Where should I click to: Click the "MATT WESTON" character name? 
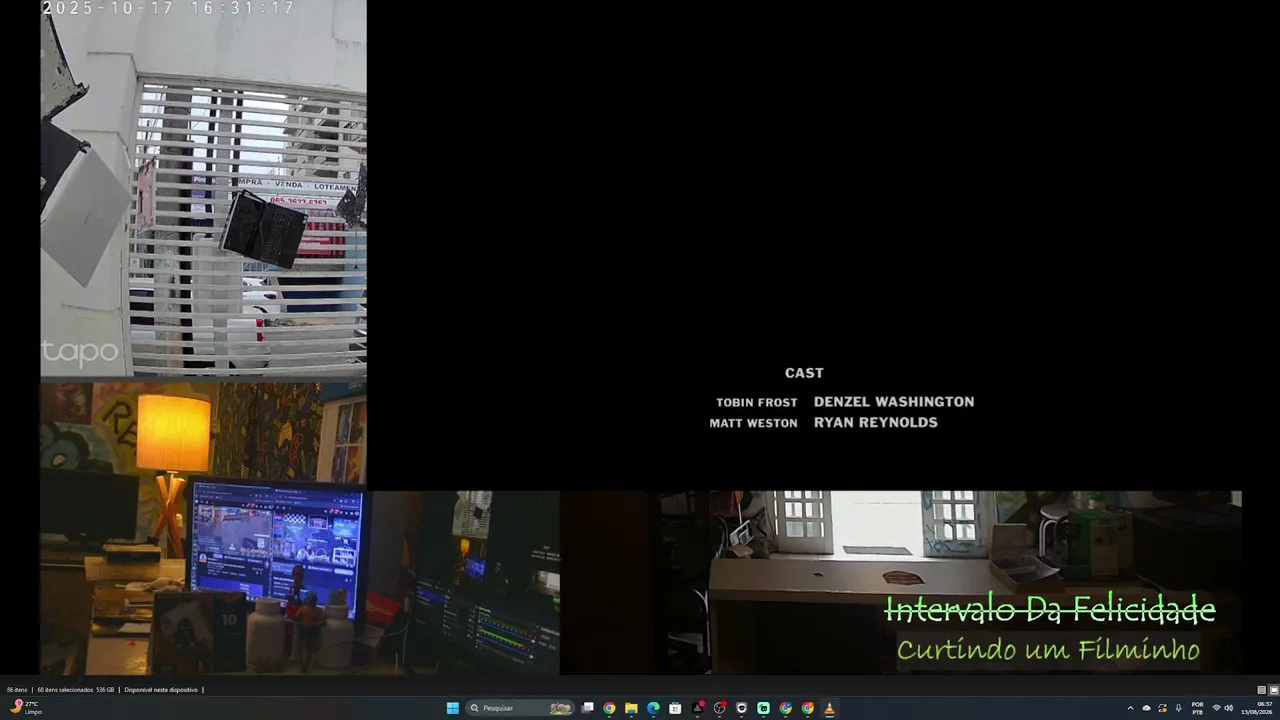coord(753,424)
